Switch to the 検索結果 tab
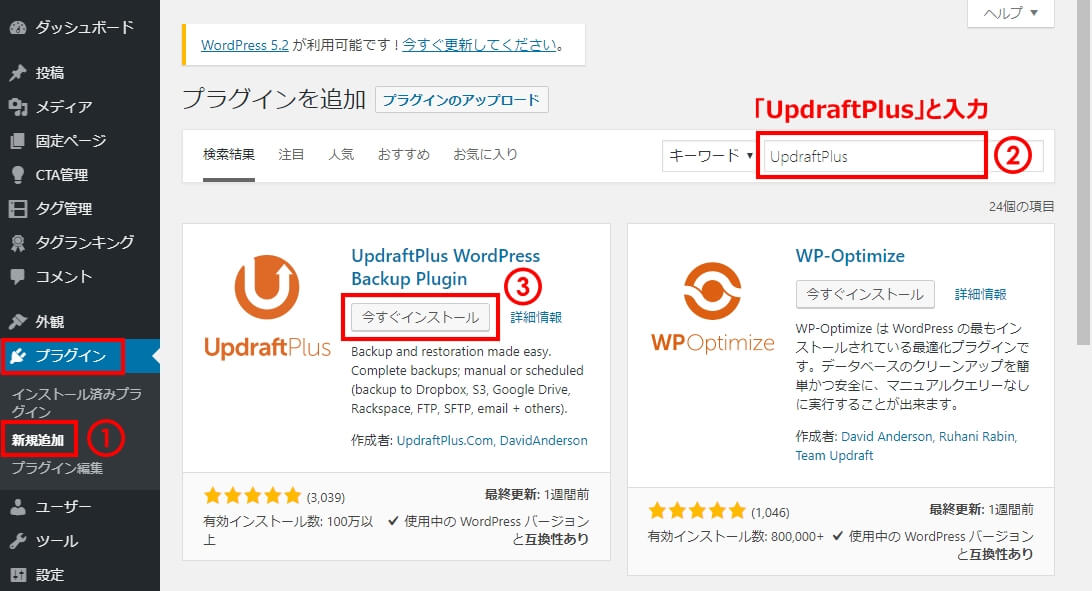Image resolution: width=1092 pixels, height=591 pixels. pyautogui.click(x=228, y=155)
